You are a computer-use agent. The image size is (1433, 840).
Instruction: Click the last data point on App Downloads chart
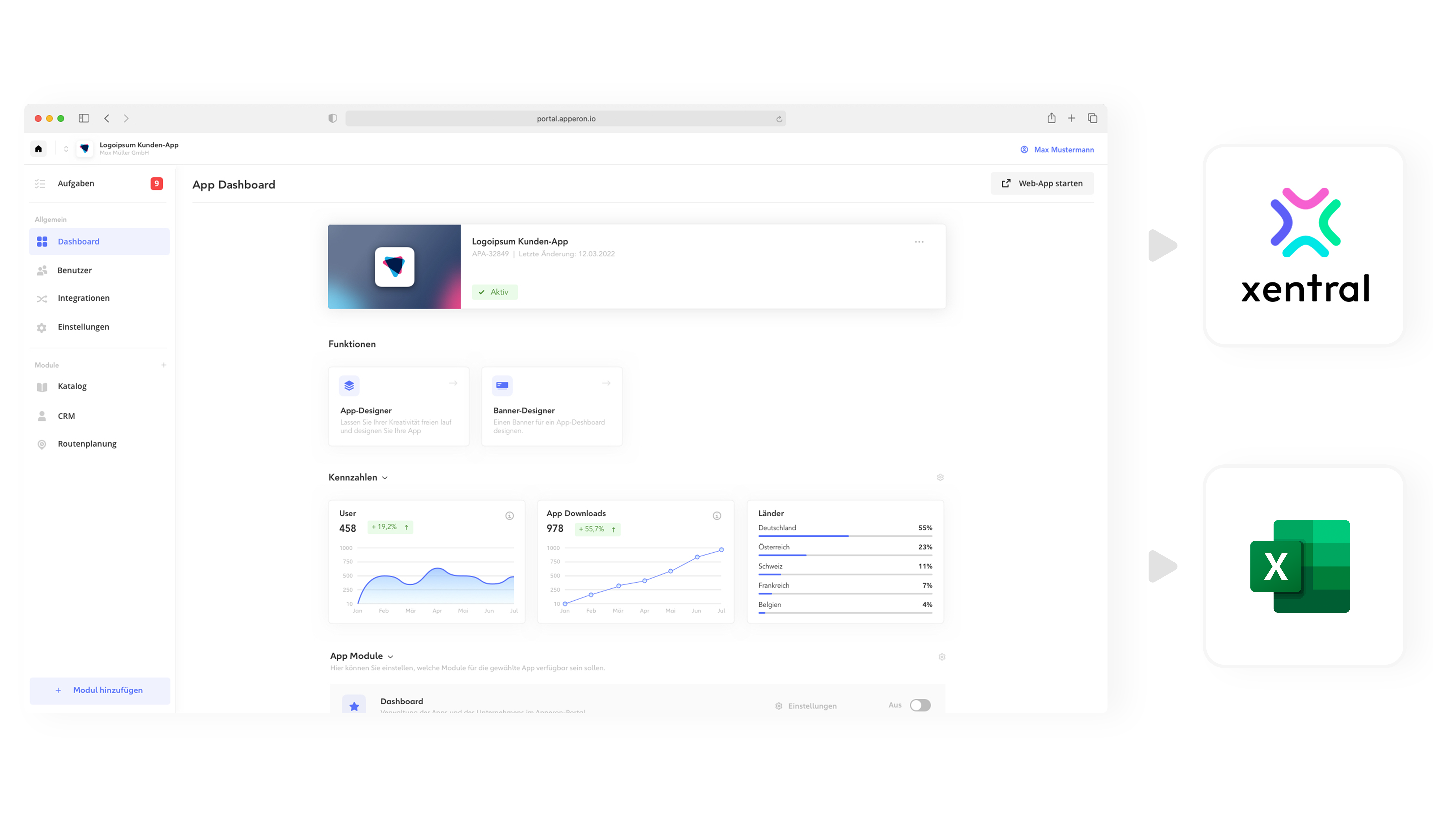(721, 550)
